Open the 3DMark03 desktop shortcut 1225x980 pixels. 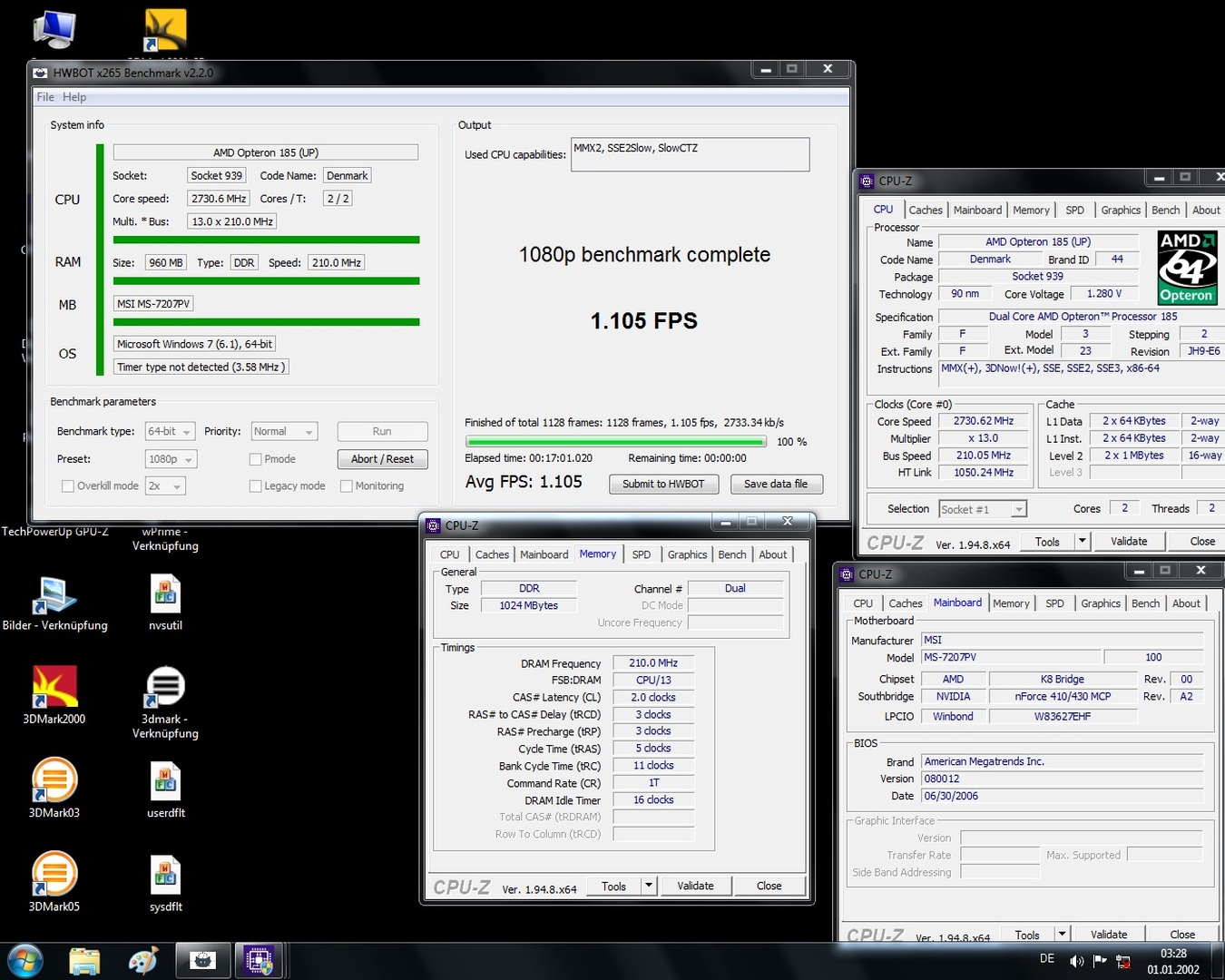pyautogui.click(x=54, y=780)
